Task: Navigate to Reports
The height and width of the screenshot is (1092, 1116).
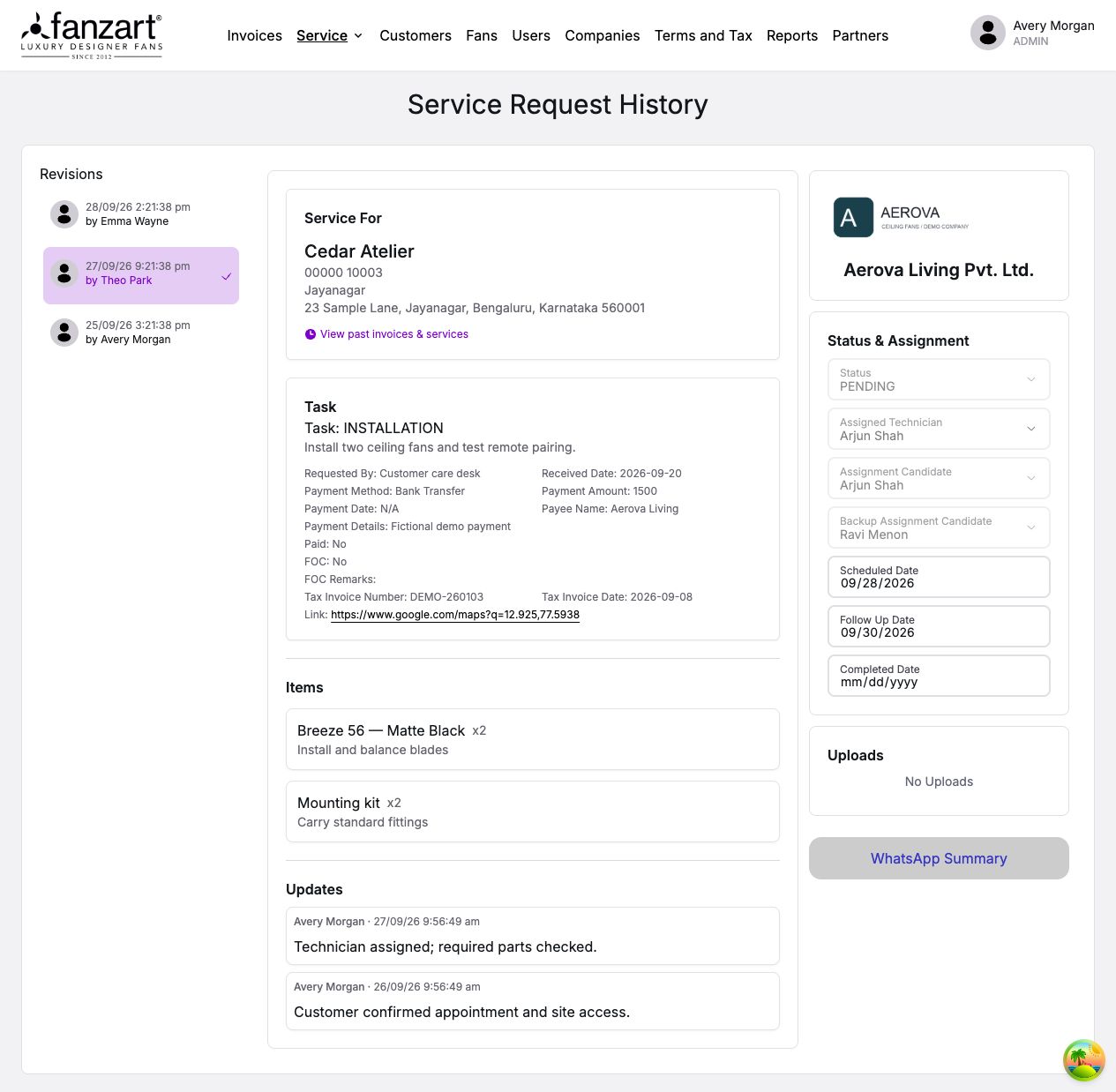Action: 792,35
